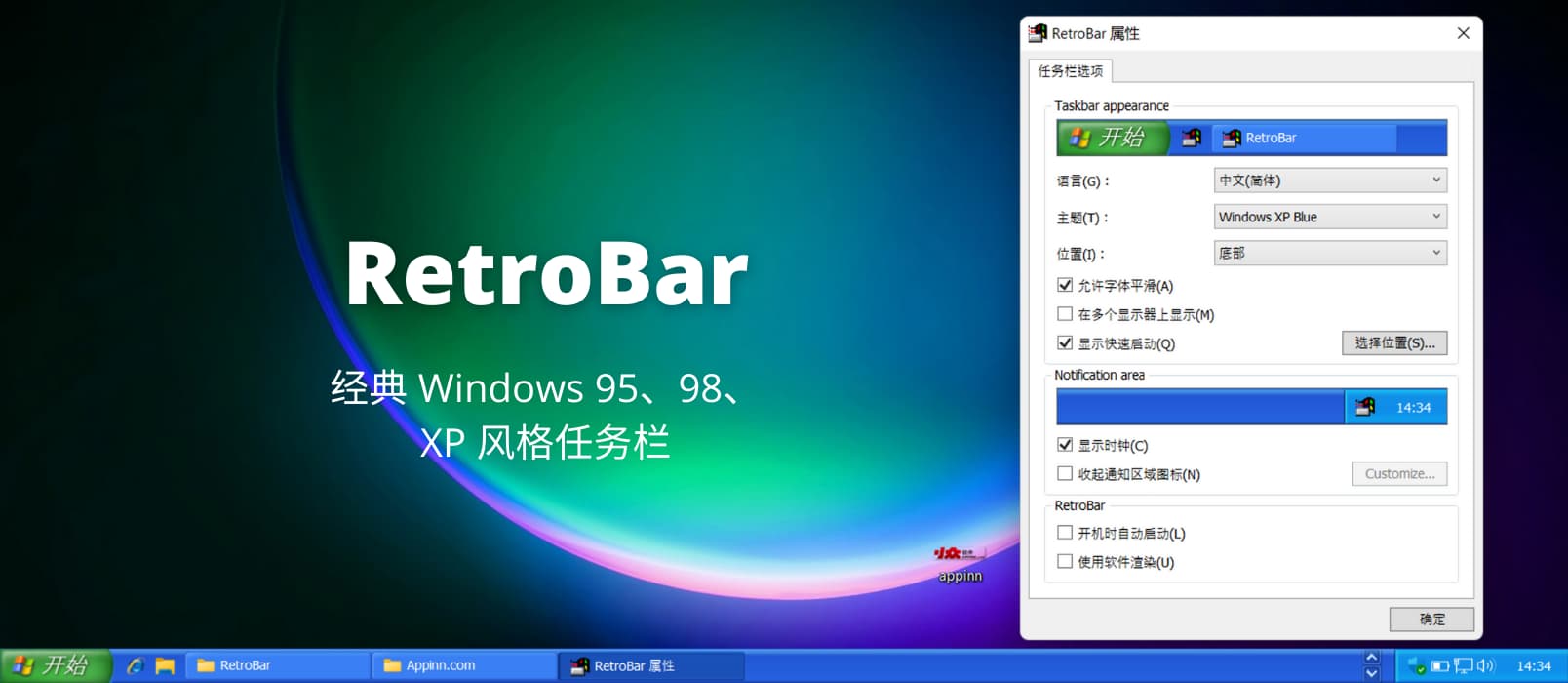The image size is (1568, 683).
Task: Click the desktop taskbar clock 14:34
Action: pyautogui.click(x=1534, y=665)
